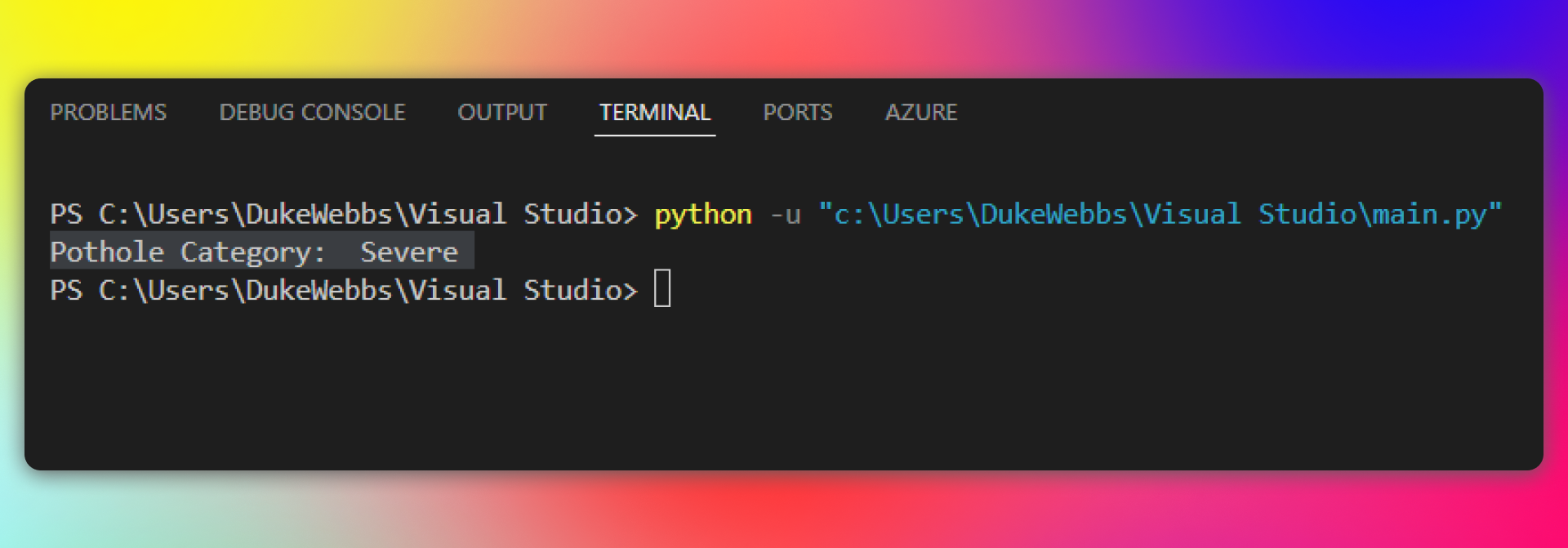The height and width of the screenshot is (548, 1568).
Task: Click the word Pothole in the output
Action: 107,252
